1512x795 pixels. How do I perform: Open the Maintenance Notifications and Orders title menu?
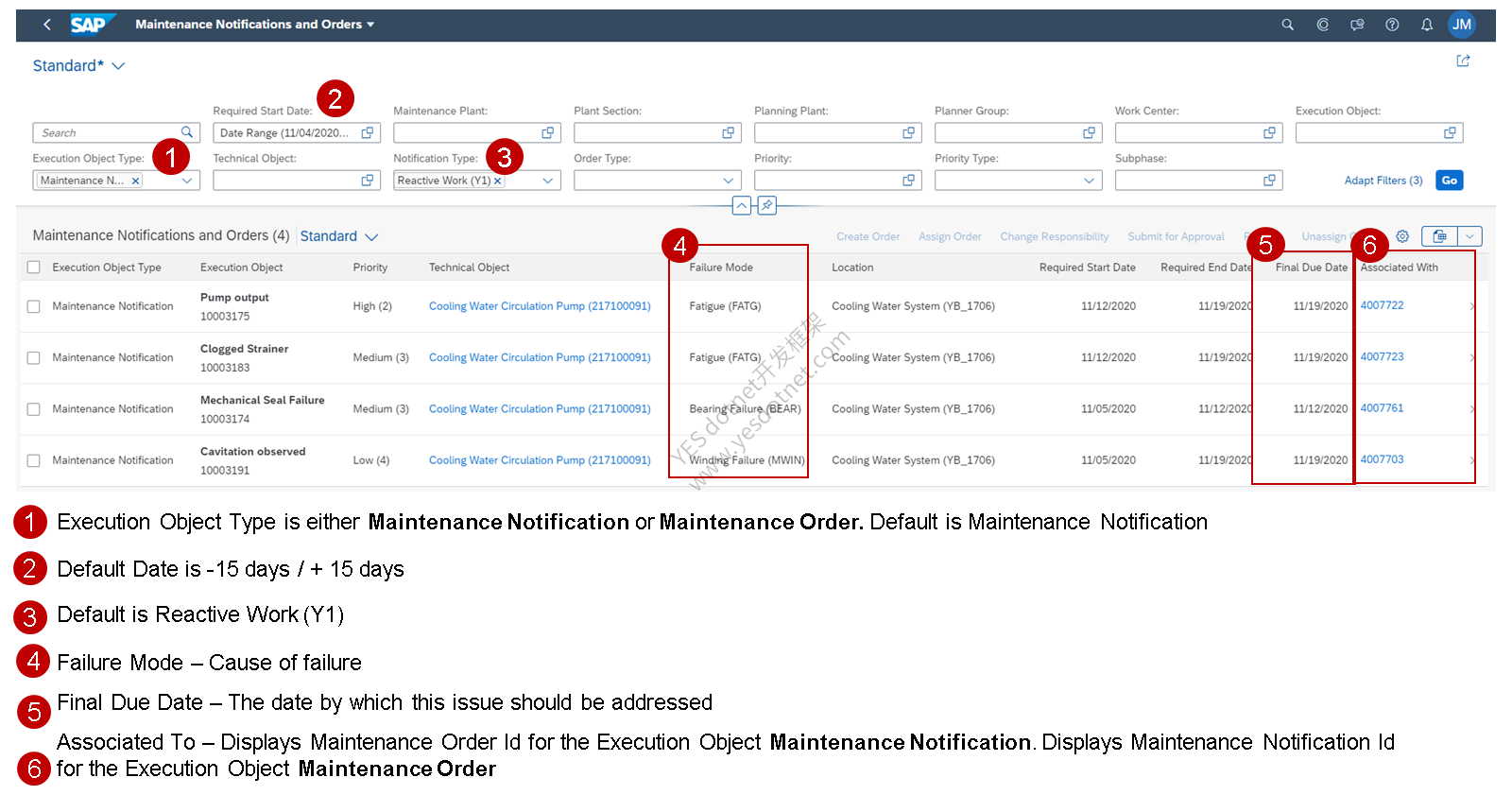(x=254, y=25)
